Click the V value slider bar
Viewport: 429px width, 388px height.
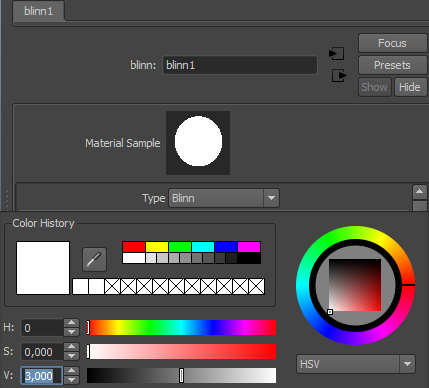pyautogui.click(x=181, y=376)
